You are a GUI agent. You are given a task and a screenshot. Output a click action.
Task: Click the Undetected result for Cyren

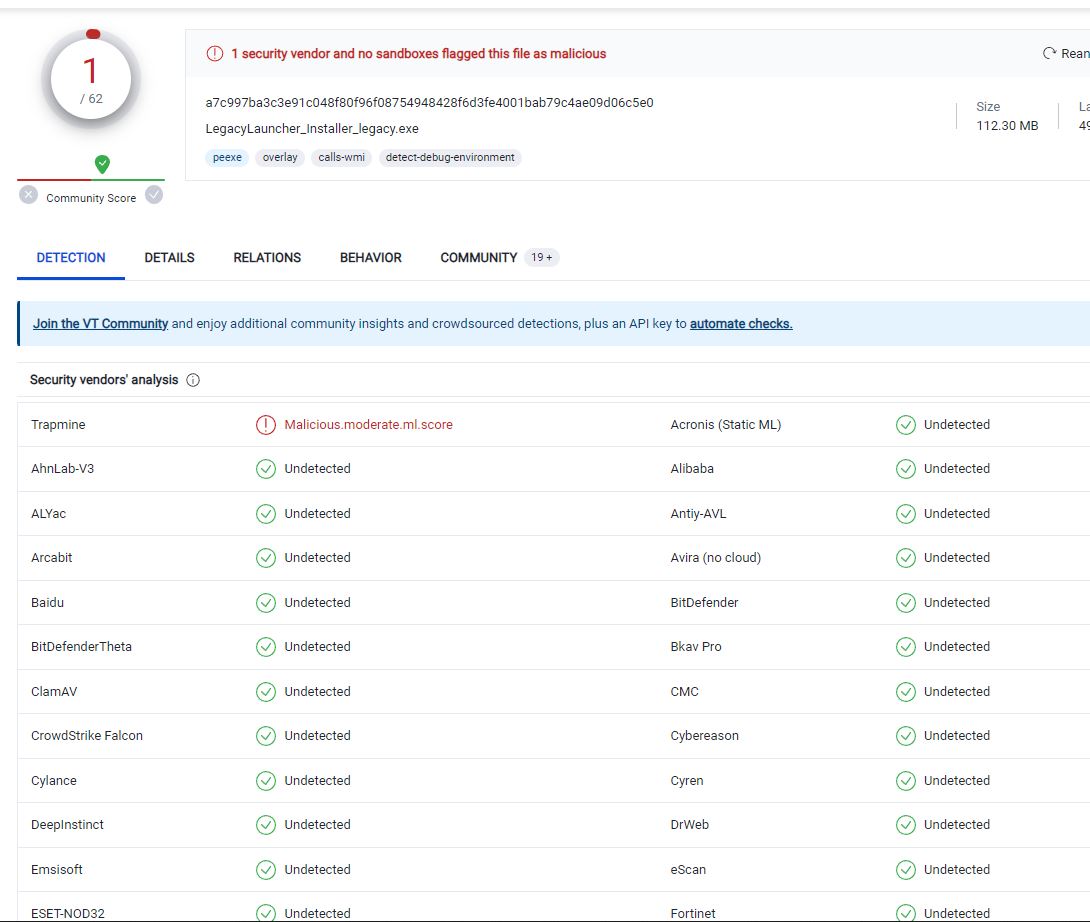point(957,781)
